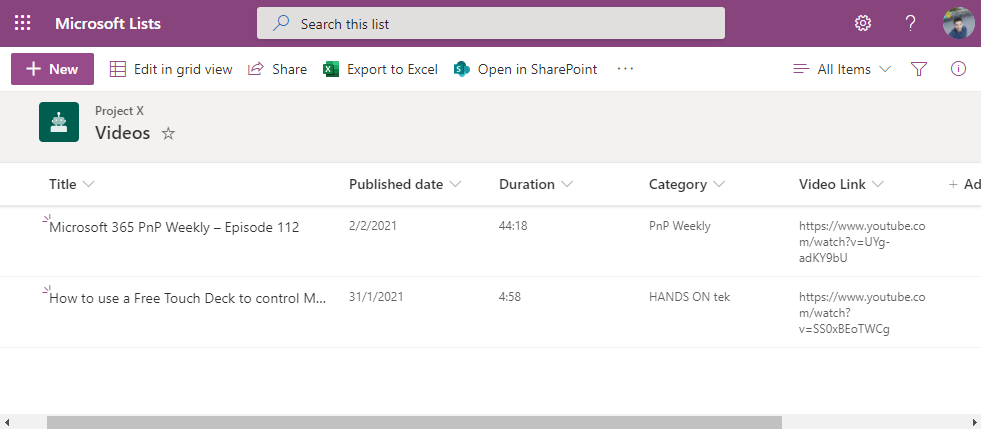Open the Published date column dropdown
The image size is (981, 429).
pyautogui.click(x=404, y=184)
